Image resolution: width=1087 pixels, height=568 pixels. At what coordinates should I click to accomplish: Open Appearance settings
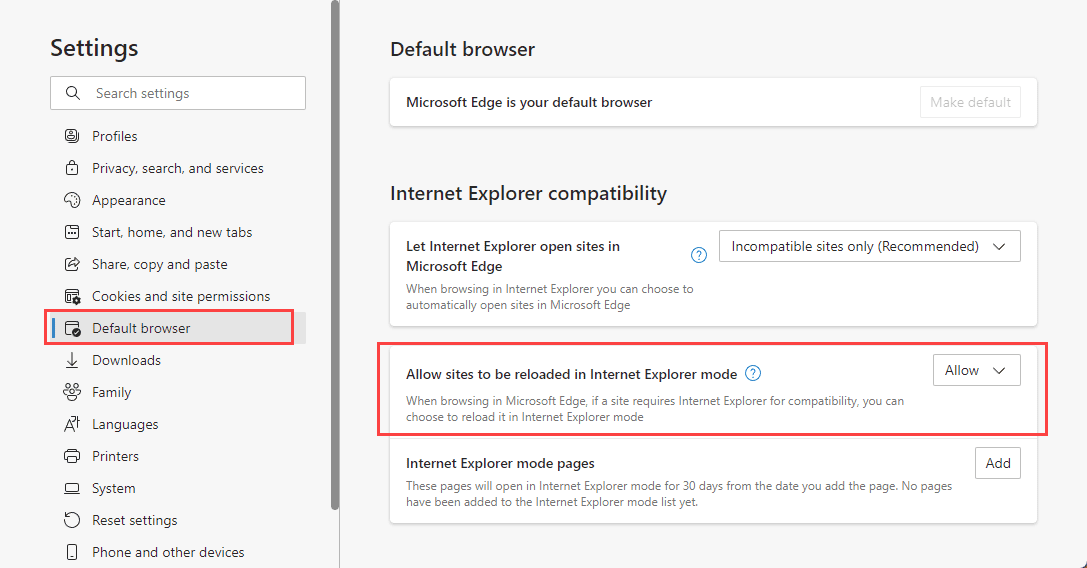128,200
